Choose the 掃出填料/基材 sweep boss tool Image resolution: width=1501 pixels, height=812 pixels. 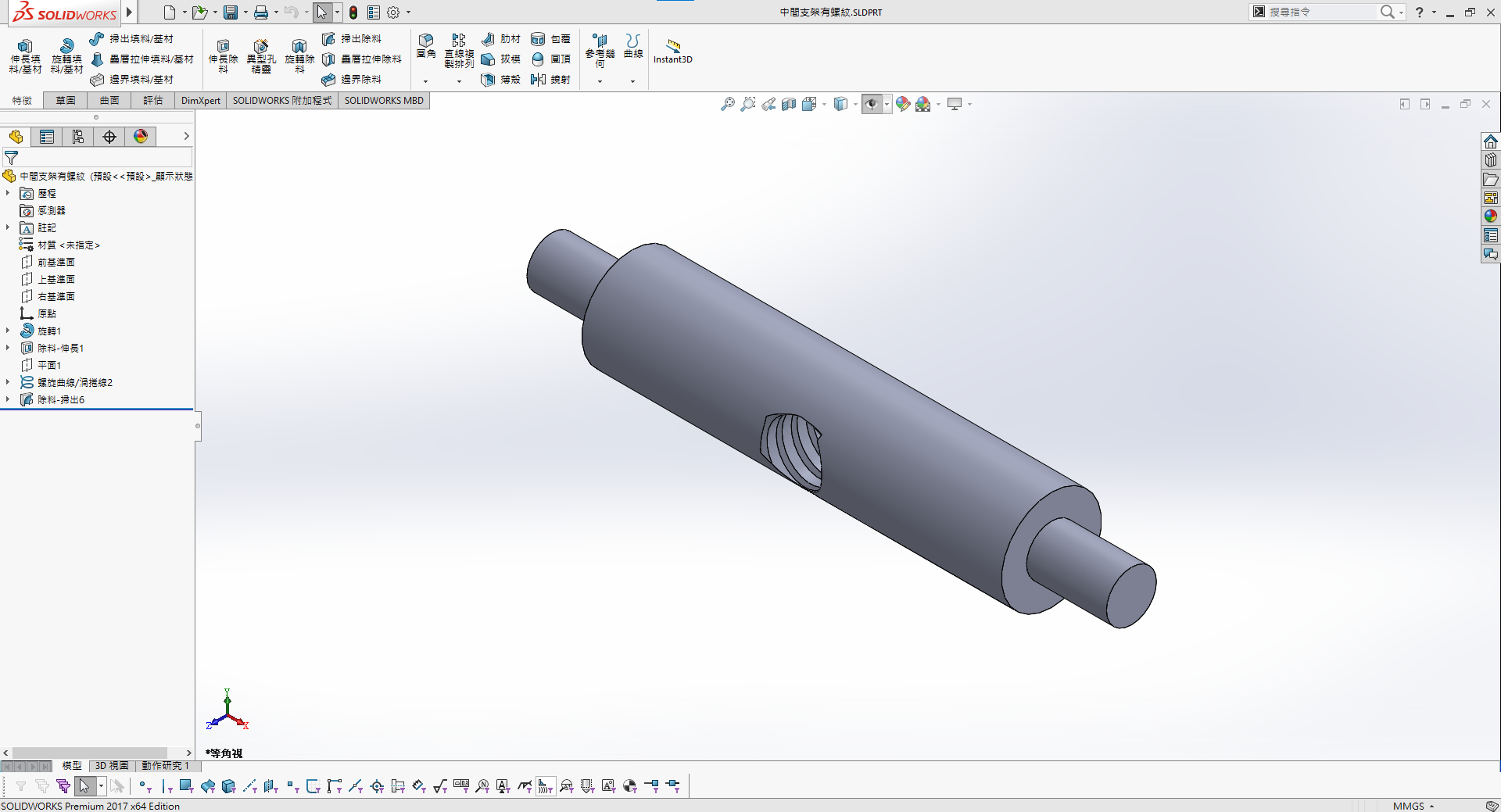tap(131, 38)
